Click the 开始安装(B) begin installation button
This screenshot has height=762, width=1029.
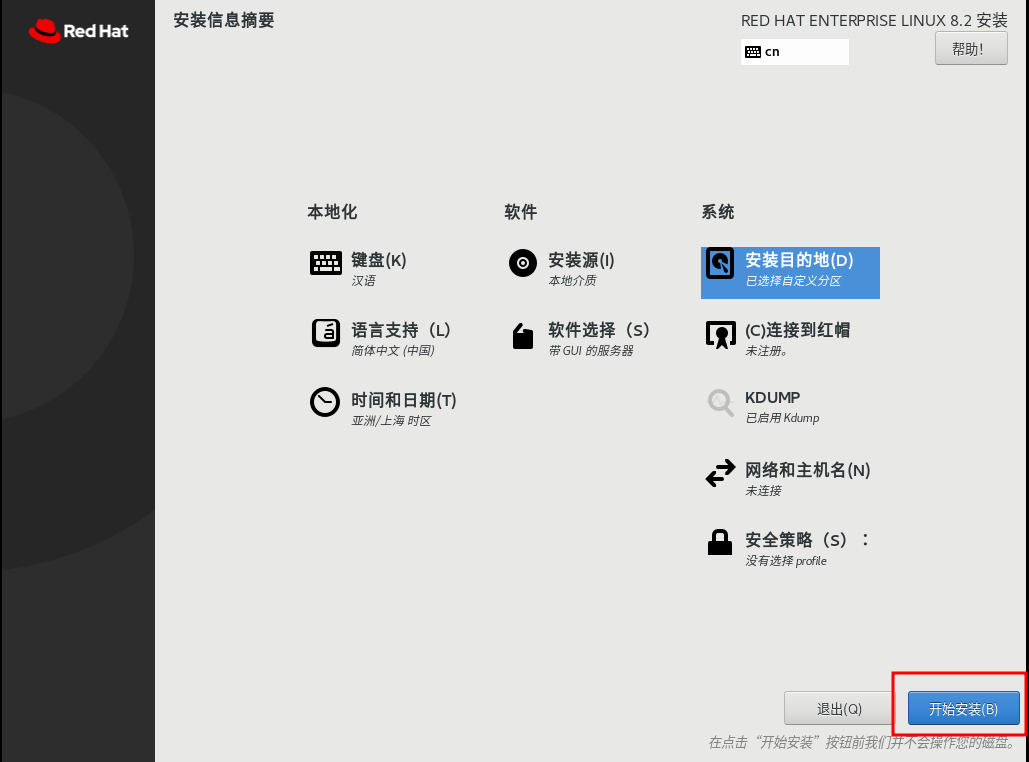(x=963, y=708)
